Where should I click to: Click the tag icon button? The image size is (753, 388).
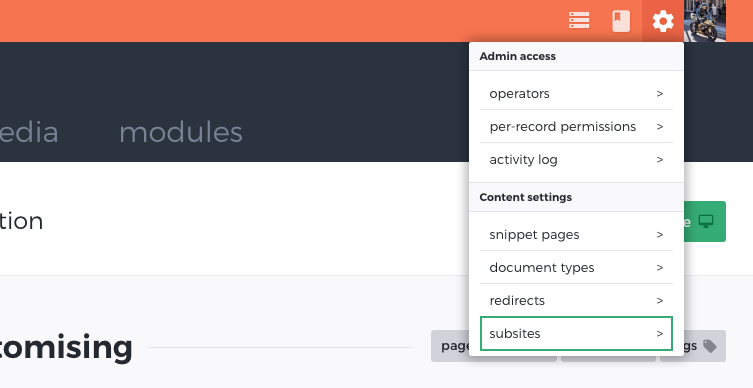click(x=704, y=346)
